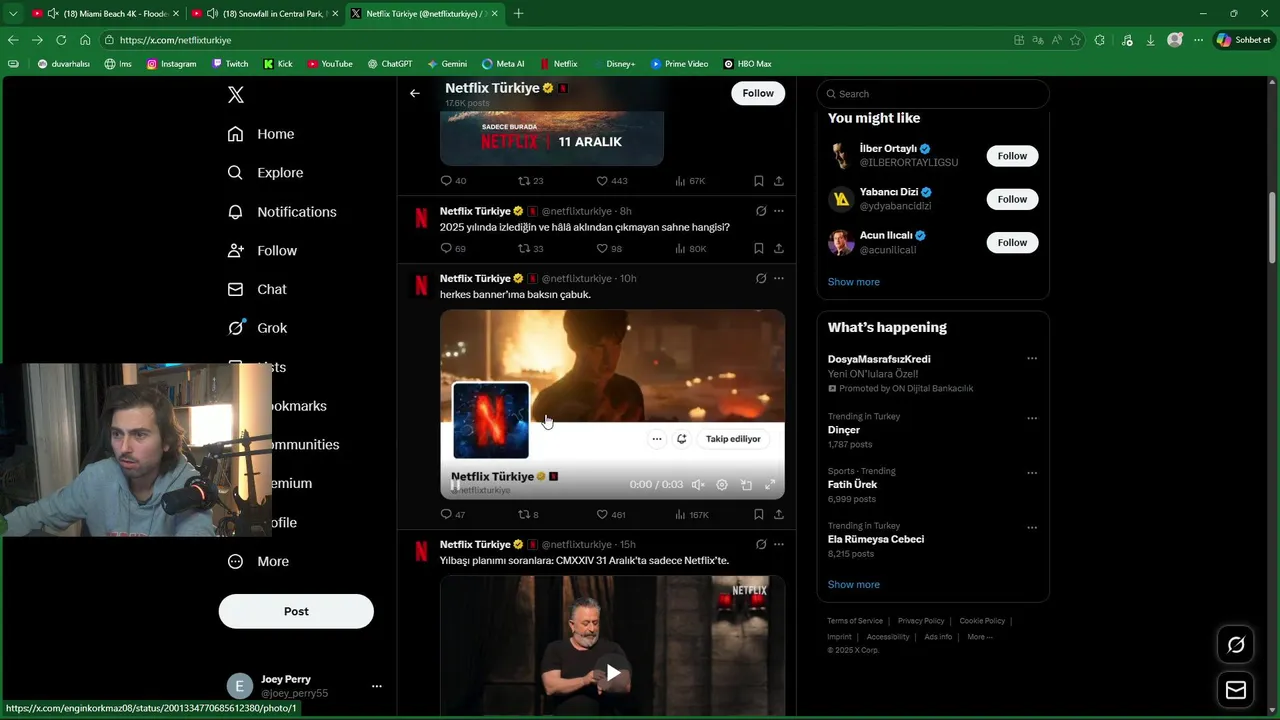Add page to favorites star
The width and height of the screenshot is (1280, 720).
point(1075,40)
